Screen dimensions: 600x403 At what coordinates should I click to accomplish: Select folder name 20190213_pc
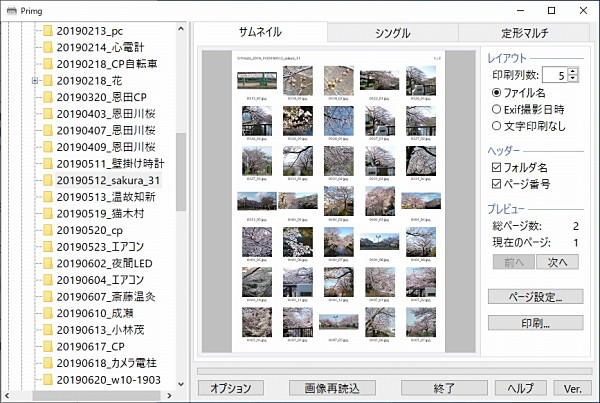click(x=90, y=31)
